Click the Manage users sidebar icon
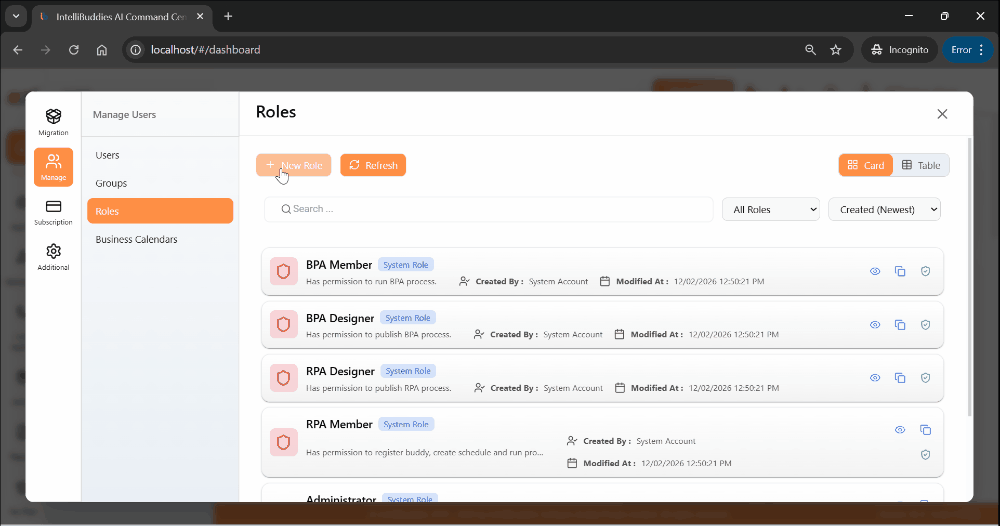This screenshot has width=1000, height=526. coord(53,166)
